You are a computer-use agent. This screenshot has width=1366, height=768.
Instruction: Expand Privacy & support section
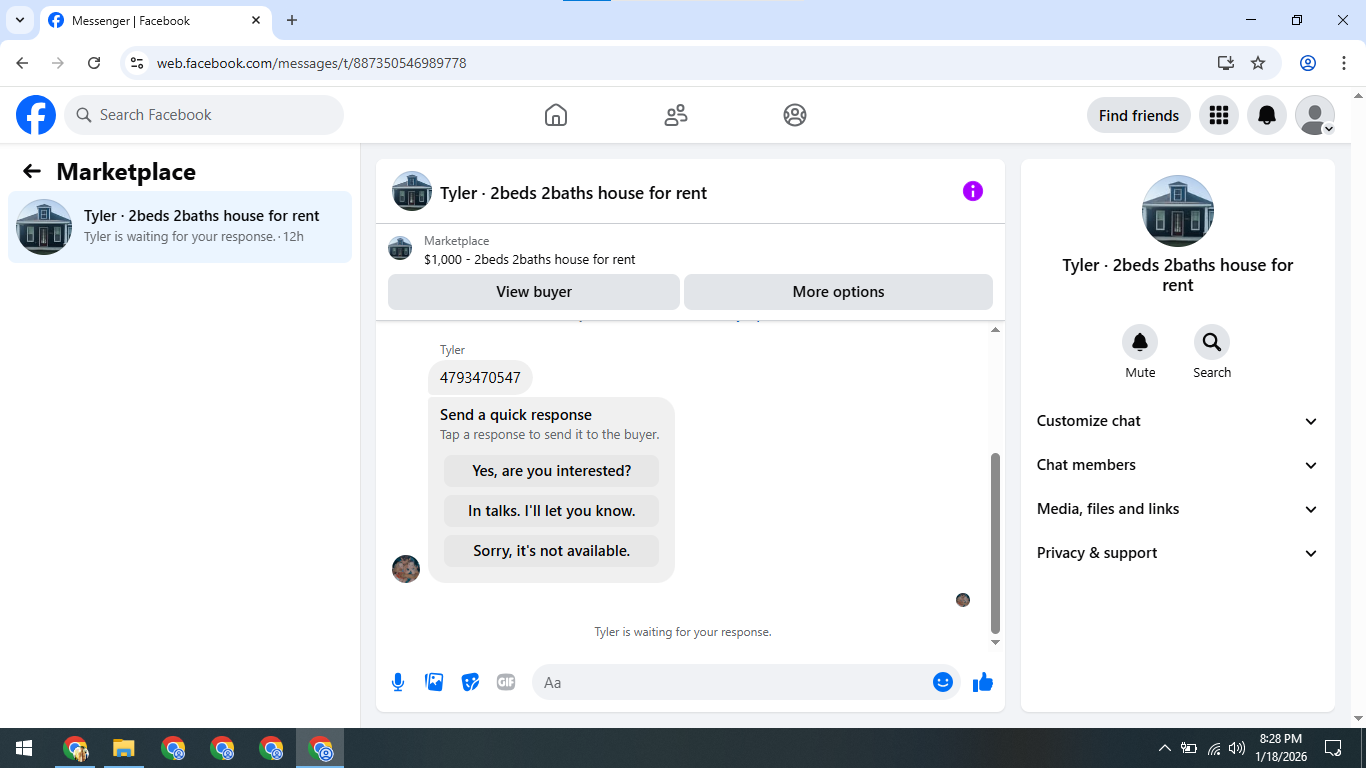(x=1178, y=553)
